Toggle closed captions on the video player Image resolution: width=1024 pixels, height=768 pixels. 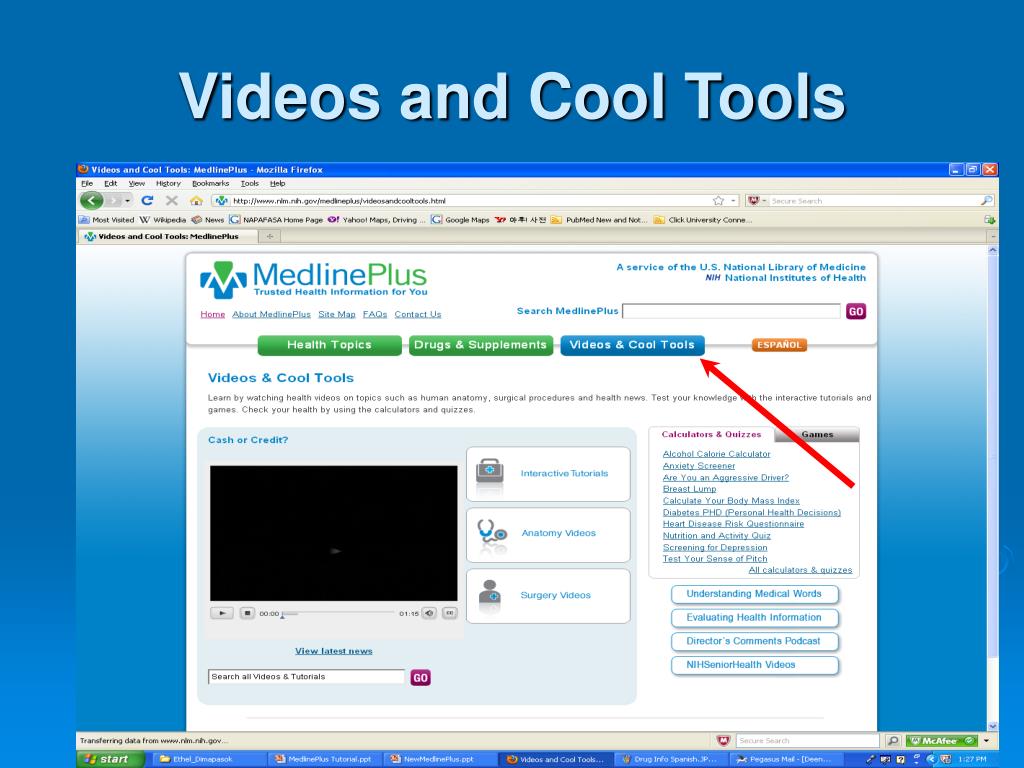coord(449,613)
